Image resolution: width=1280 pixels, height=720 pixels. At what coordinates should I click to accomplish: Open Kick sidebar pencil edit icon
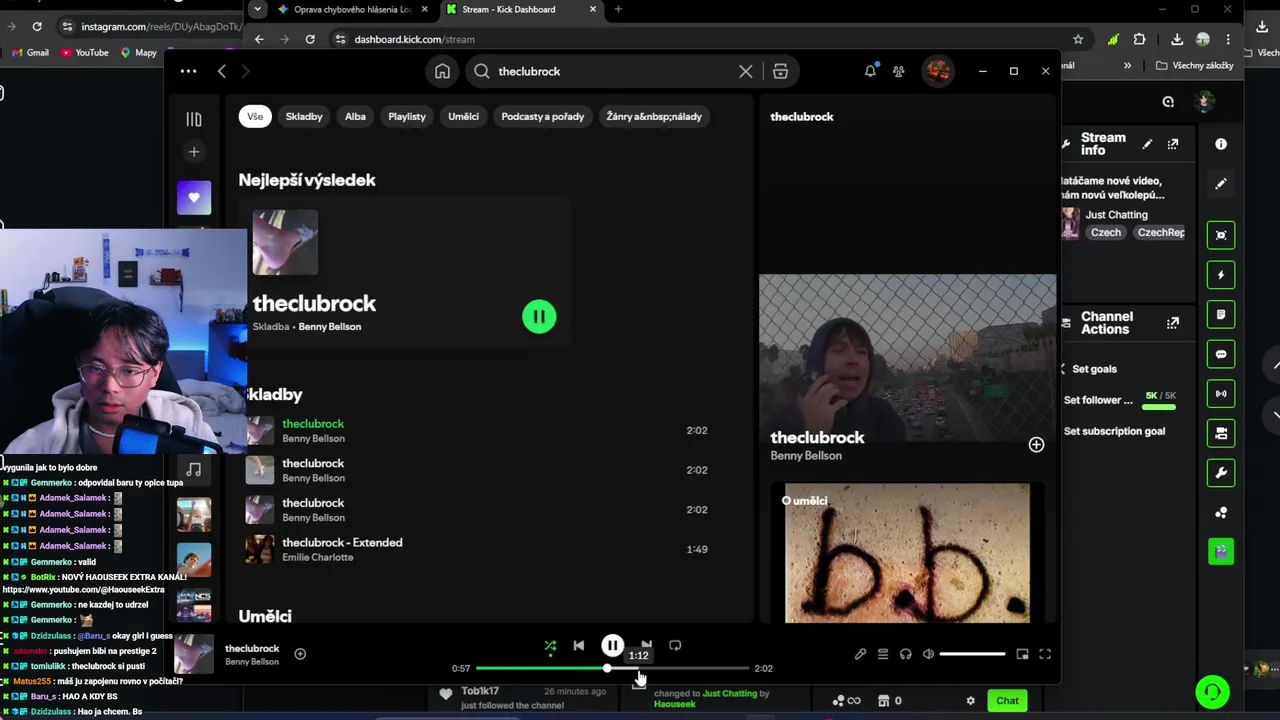point(1221,184)
